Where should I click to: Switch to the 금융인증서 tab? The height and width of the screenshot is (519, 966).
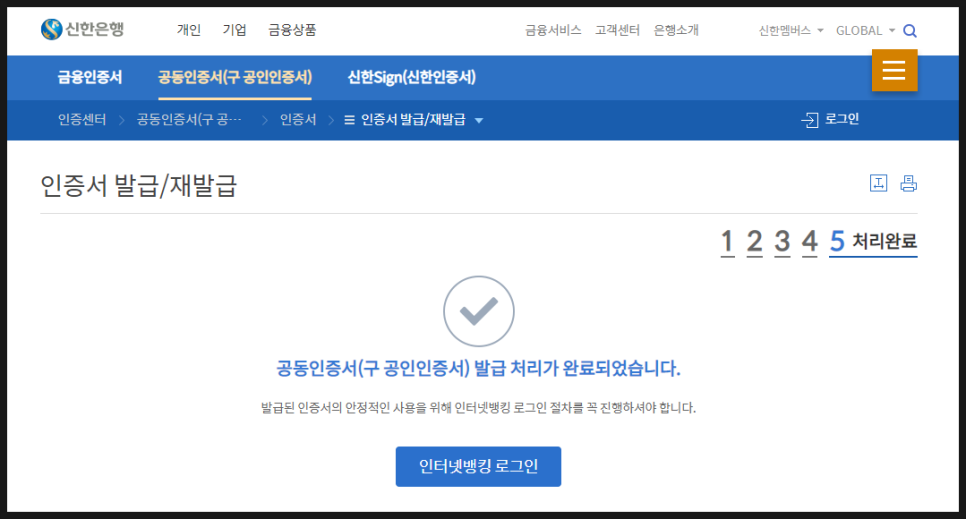coord(90,77)
